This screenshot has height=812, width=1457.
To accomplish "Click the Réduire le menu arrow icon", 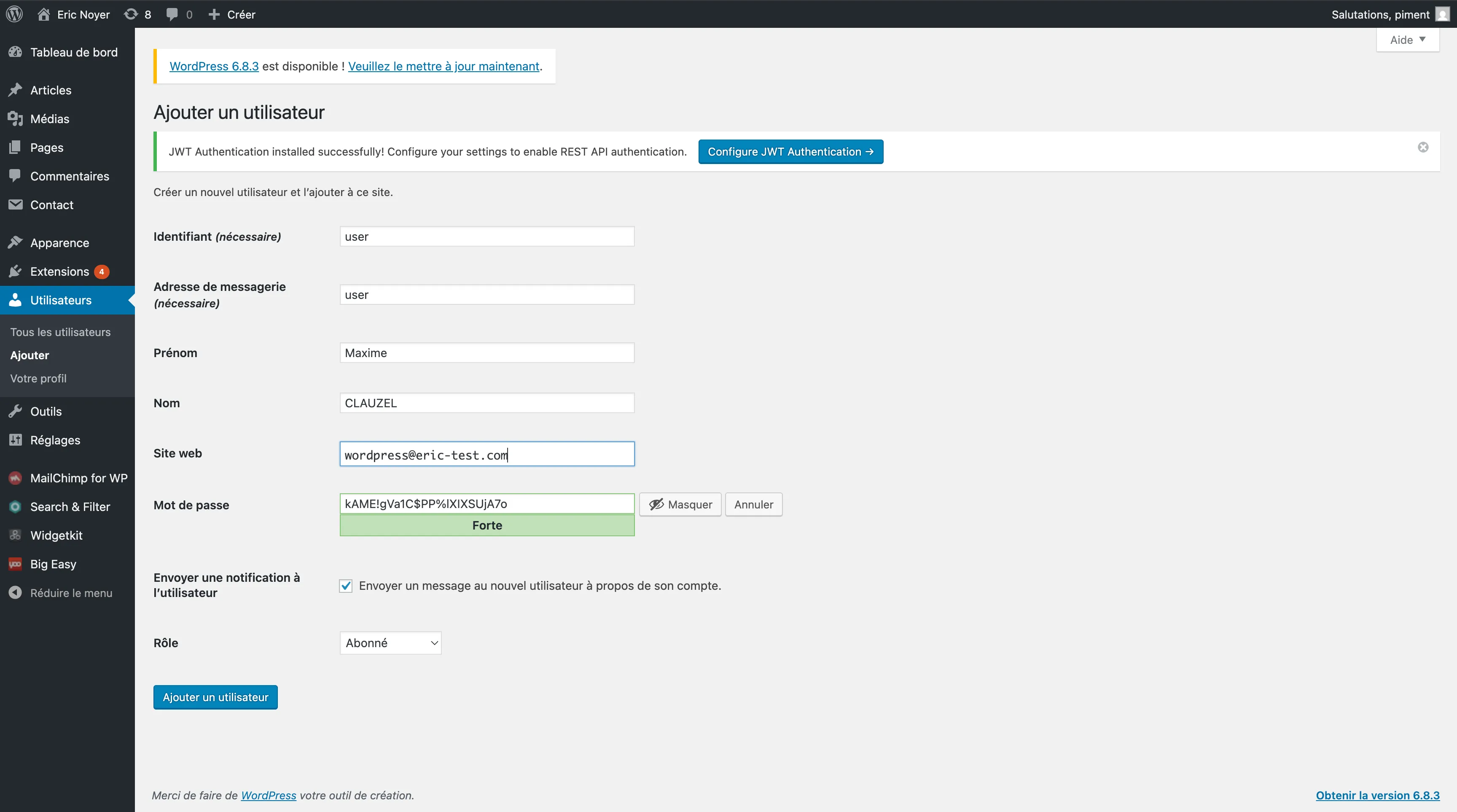I will [x=15, y=593].
